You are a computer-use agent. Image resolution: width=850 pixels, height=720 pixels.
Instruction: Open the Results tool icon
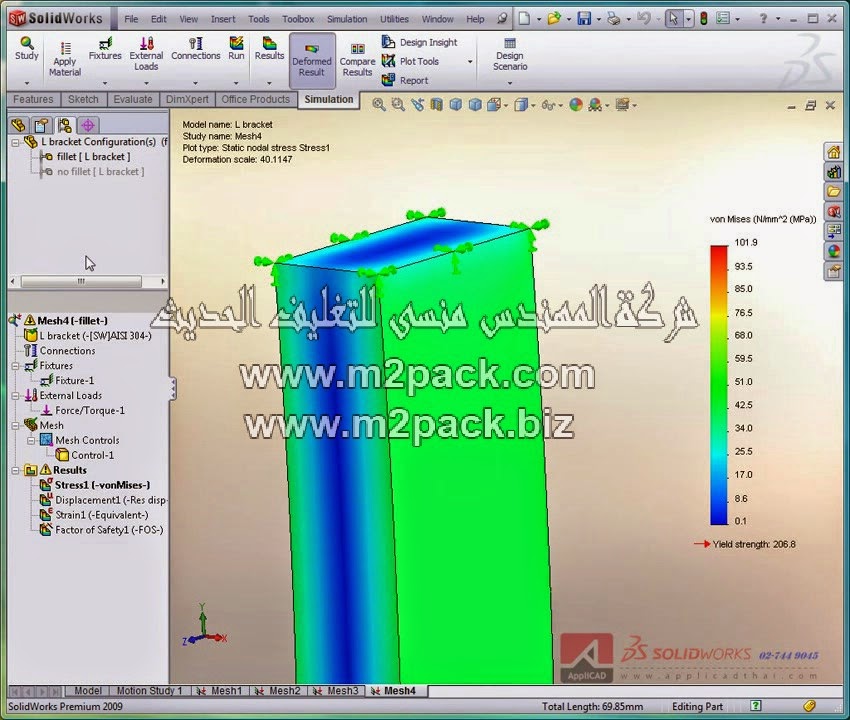269,48
